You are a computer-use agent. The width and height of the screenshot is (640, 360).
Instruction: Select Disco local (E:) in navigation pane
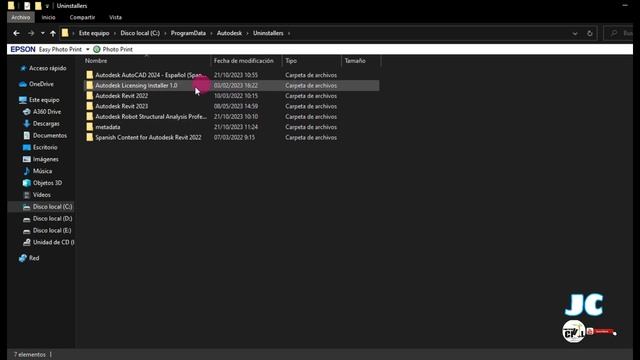point(52,230)
